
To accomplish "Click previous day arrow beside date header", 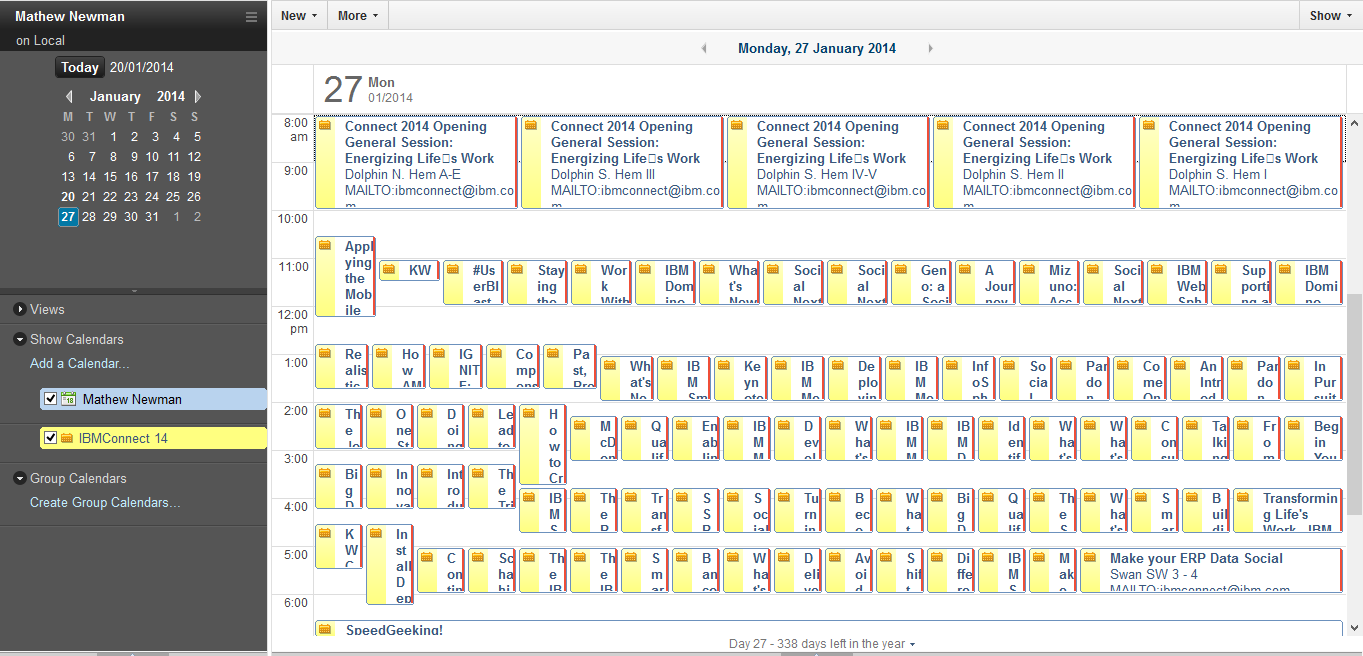I will (704, 48).
